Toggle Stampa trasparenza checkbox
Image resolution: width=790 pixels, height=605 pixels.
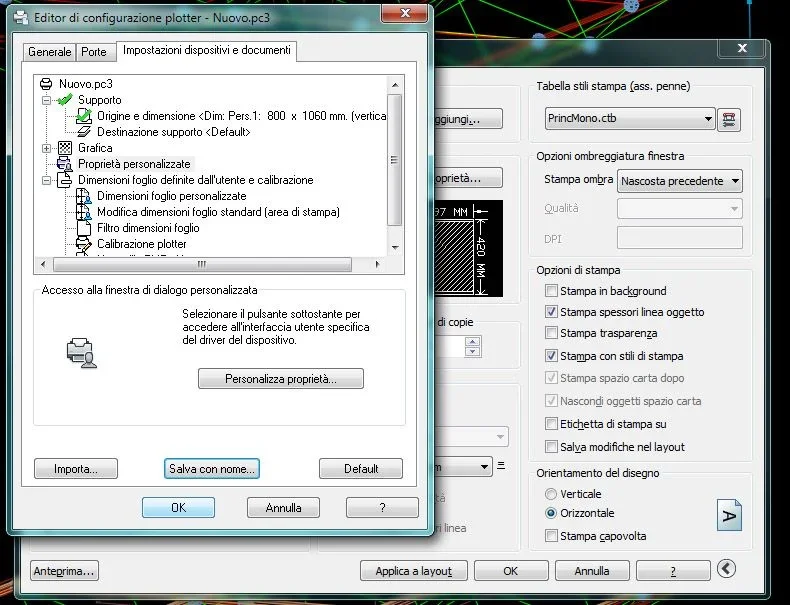click(x=551, y=334)
